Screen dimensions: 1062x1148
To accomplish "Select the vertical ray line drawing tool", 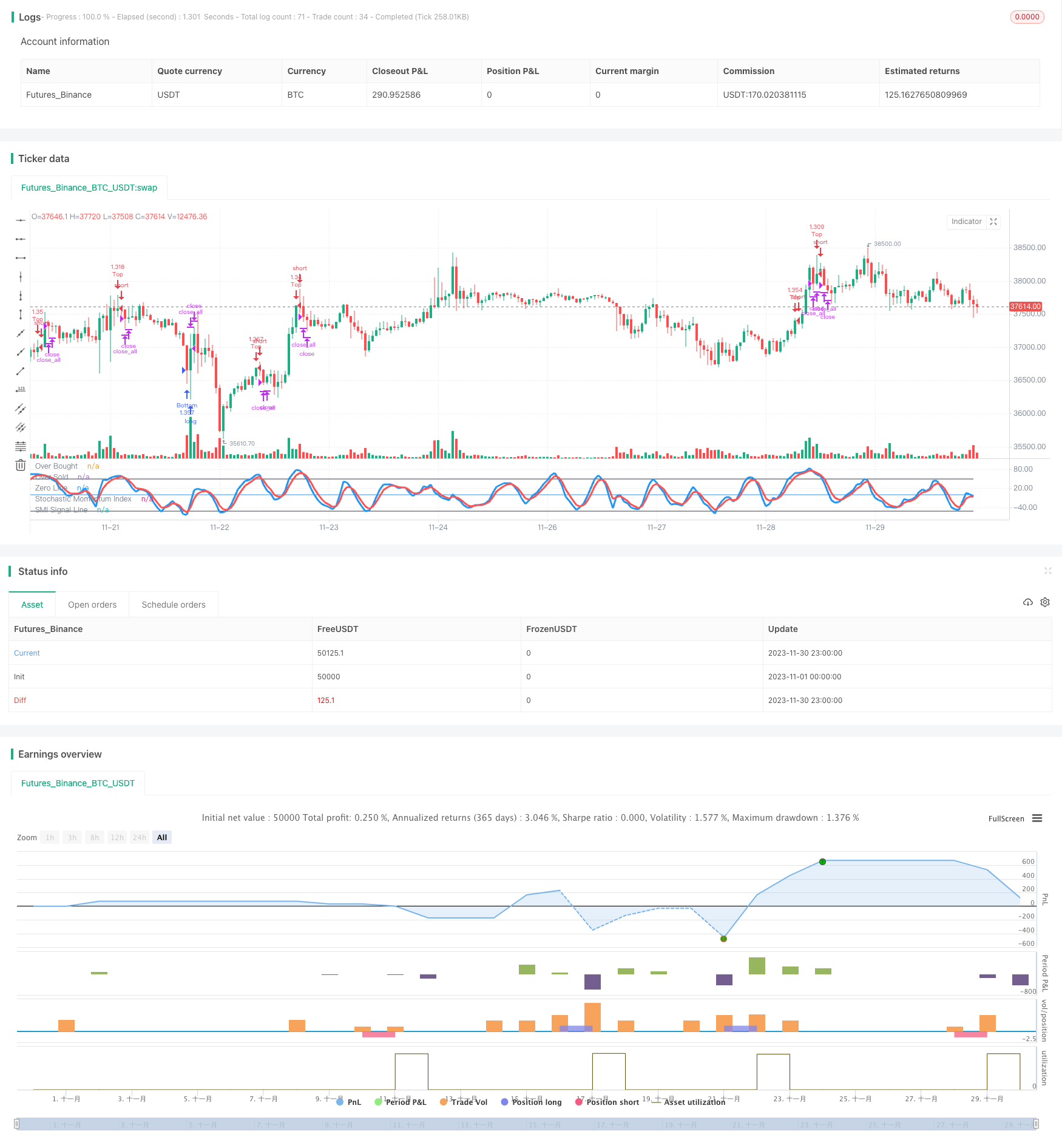I will coord(21,296).
